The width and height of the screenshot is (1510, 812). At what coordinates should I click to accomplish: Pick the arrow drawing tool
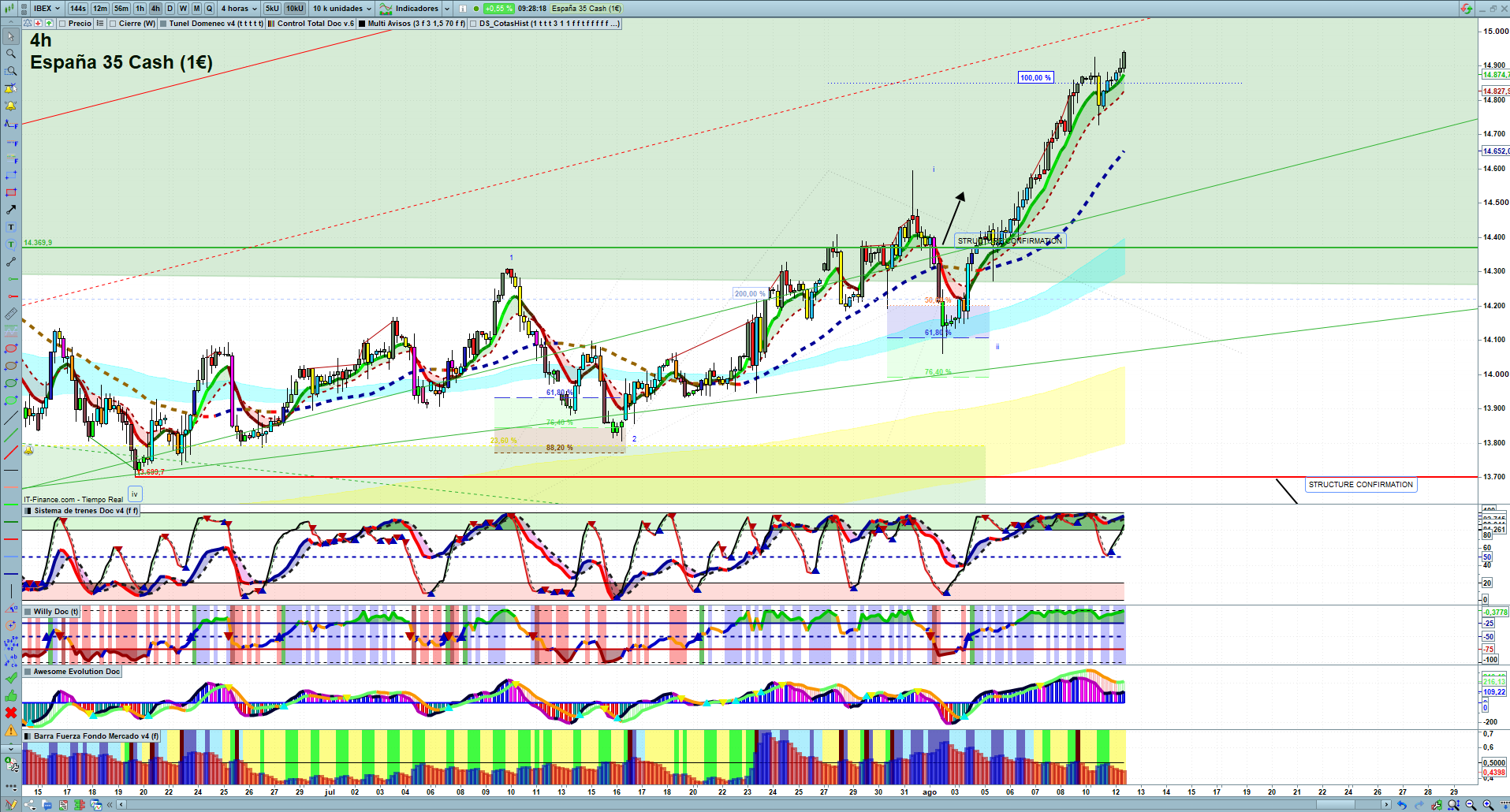tap(11, 210)
